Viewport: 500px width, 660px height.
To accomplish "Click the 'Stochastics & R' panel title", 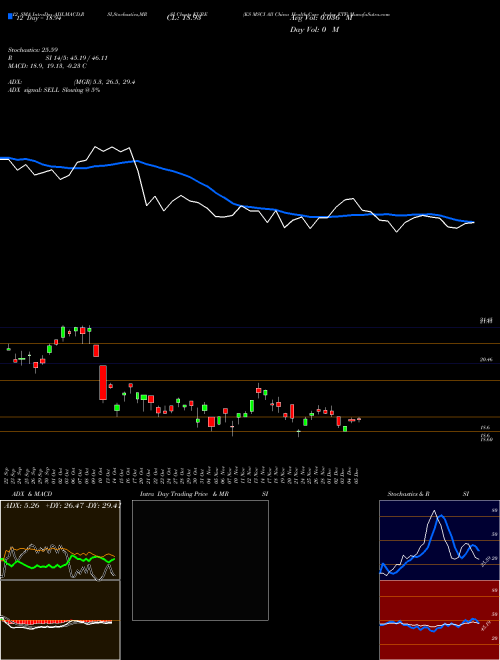I will pos(408,494).
